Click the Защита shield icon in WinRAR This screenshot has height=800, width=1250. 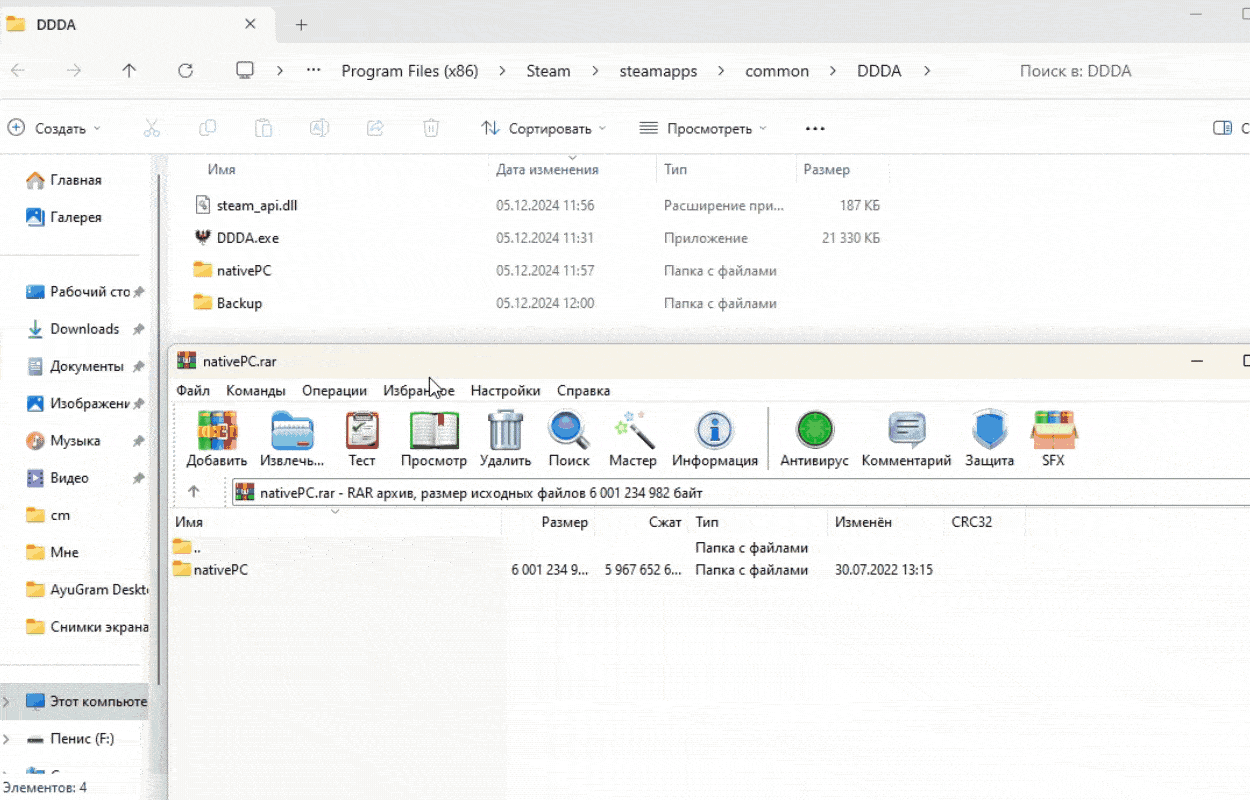pos(989,439)
